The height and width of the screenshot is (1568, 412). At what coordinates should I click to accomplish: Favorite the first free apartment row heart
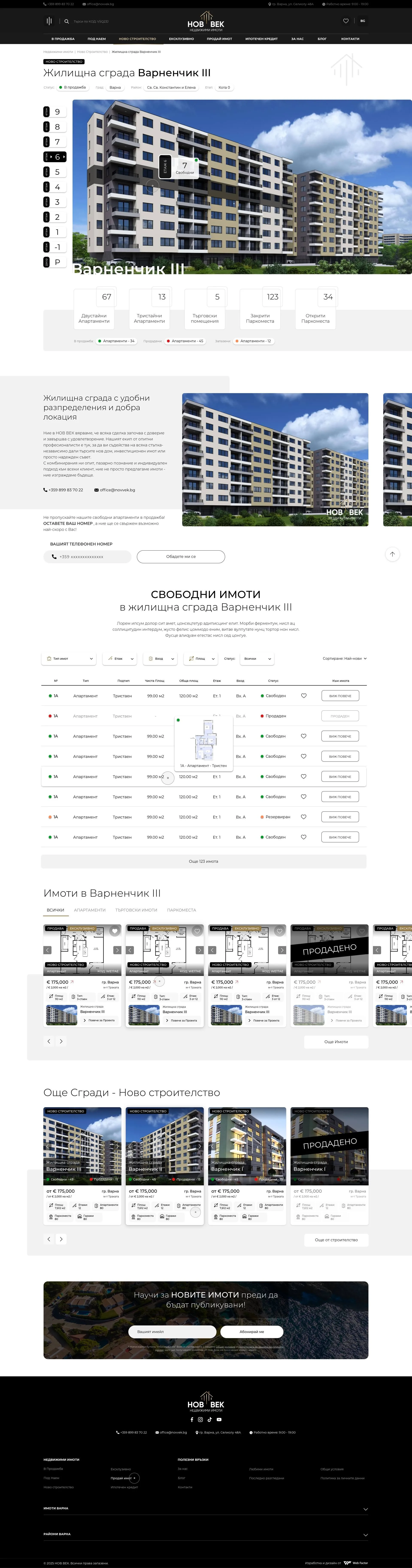click(304, 696)
